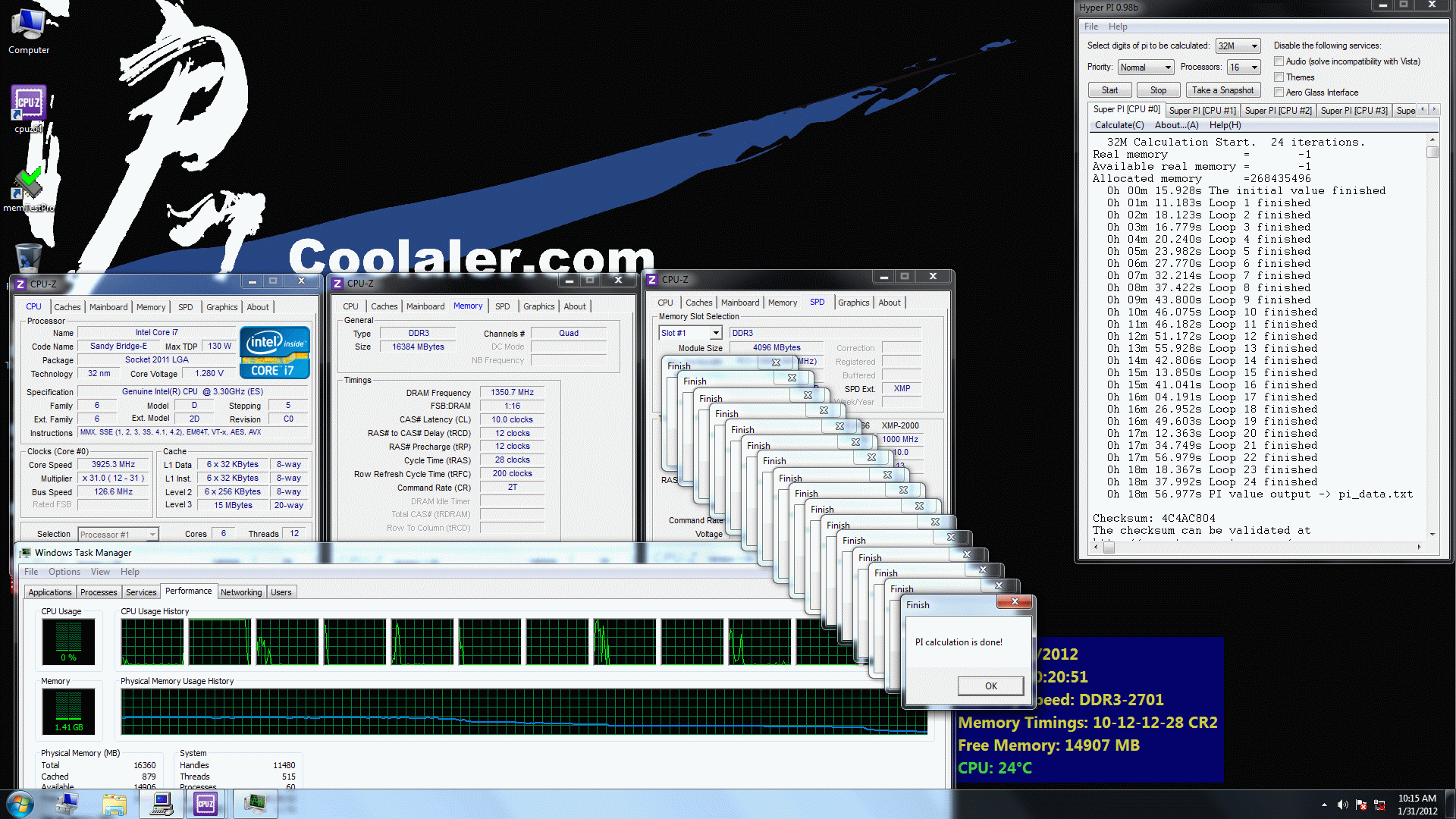Select the Task Manager taskbar icon
1456x819 pixels.
point(255,804)
